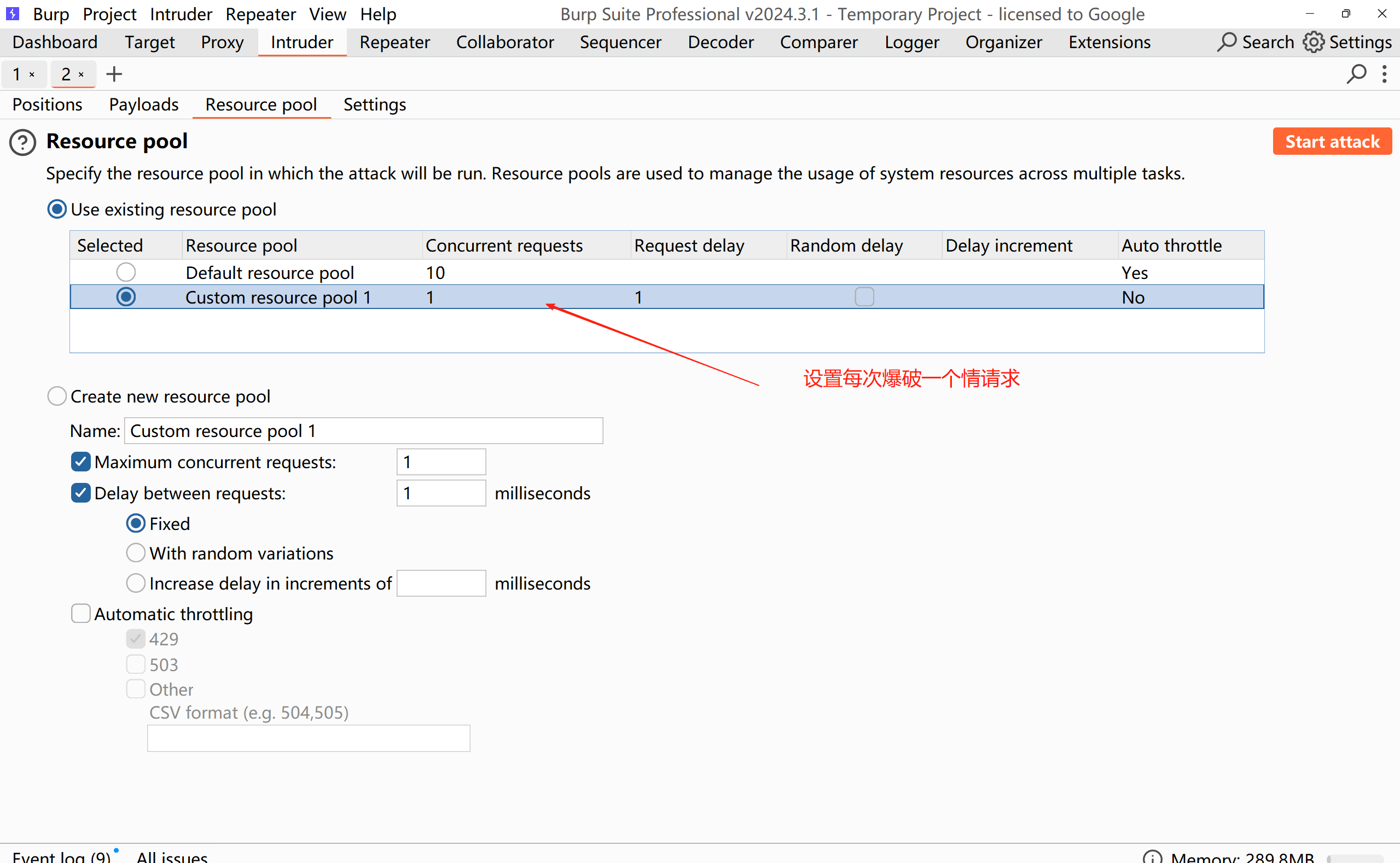The image size is (1400, 863).
Task: Open the Project menu
Action: point(109,14)
